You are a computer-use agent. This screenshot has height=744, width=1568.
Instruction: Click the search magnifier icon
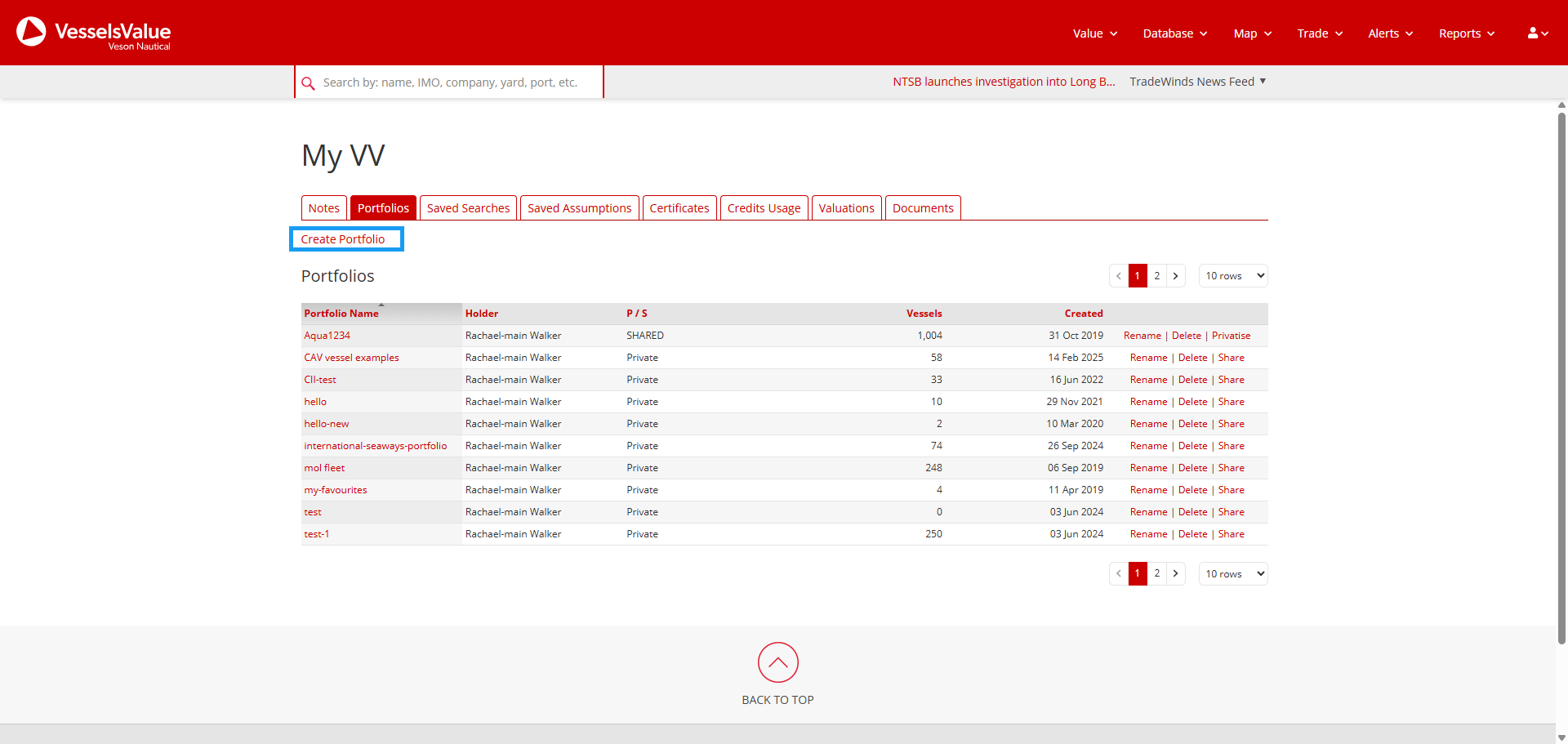point(308,83)
